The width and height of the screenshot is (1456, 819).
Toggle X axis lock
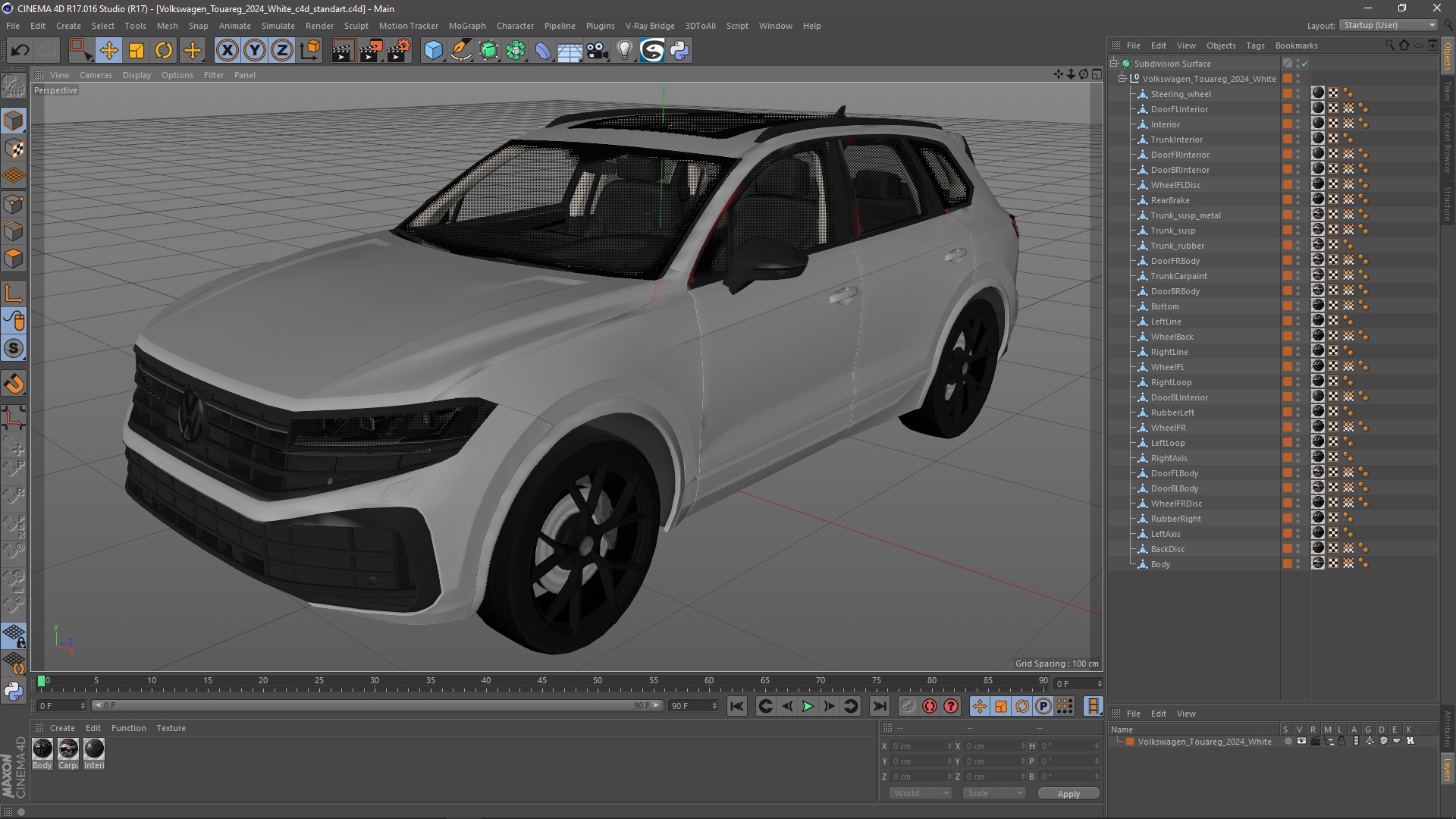point(227,51)
